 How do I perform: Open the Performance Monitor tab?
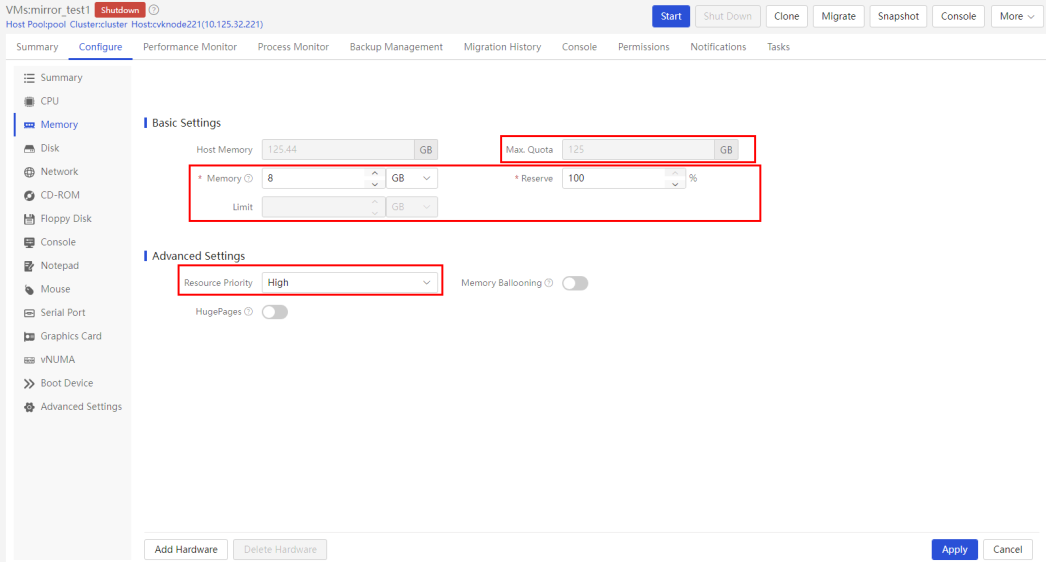pos(190,47)
